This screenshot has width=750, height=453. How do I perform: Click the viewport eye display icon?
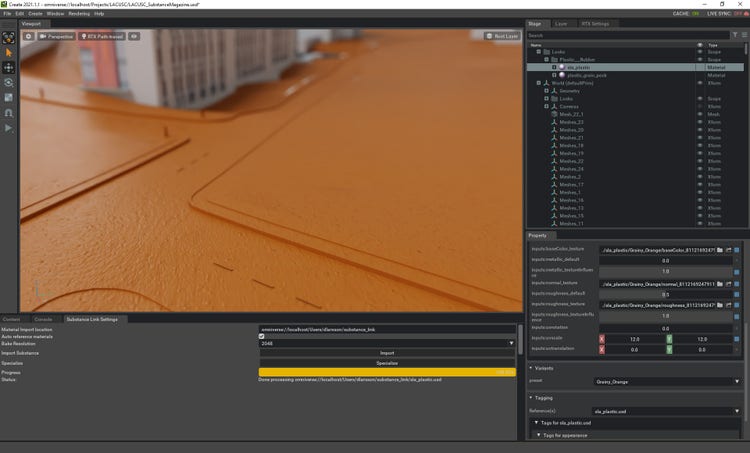point(134,36)
